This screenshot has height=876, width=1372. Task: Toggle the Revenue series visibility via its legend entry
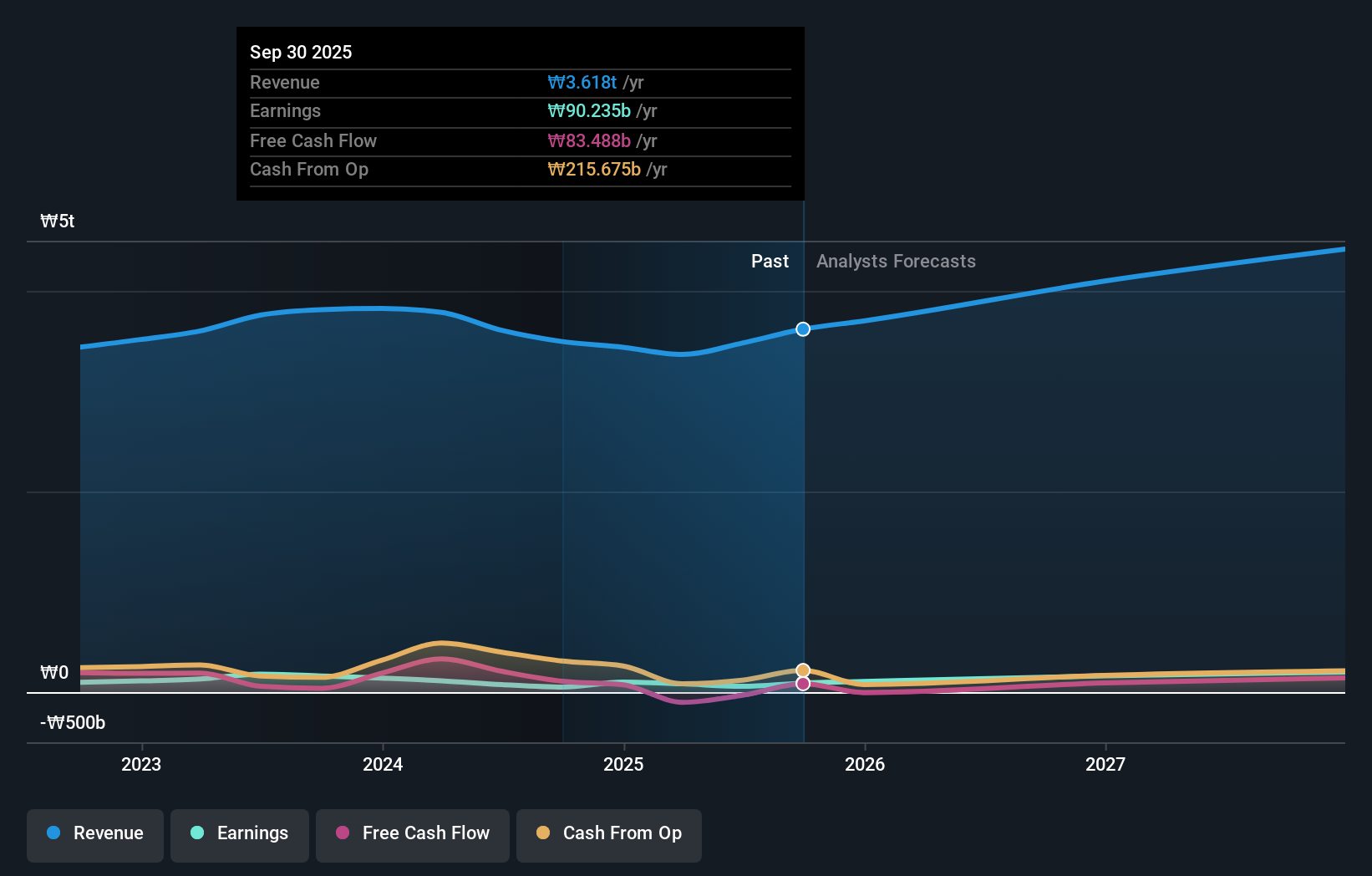point(94,833)
